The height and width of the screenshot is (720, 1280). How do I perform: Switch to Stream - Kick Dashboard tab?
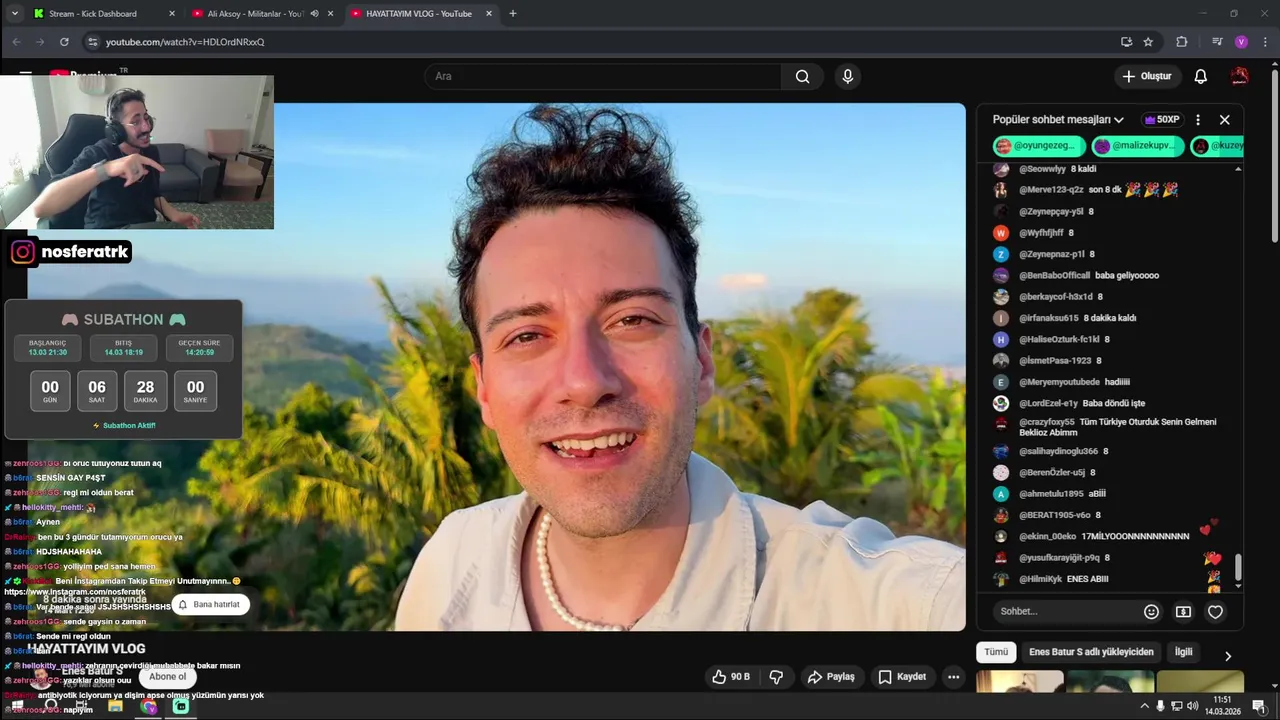[x=92, y=14]
